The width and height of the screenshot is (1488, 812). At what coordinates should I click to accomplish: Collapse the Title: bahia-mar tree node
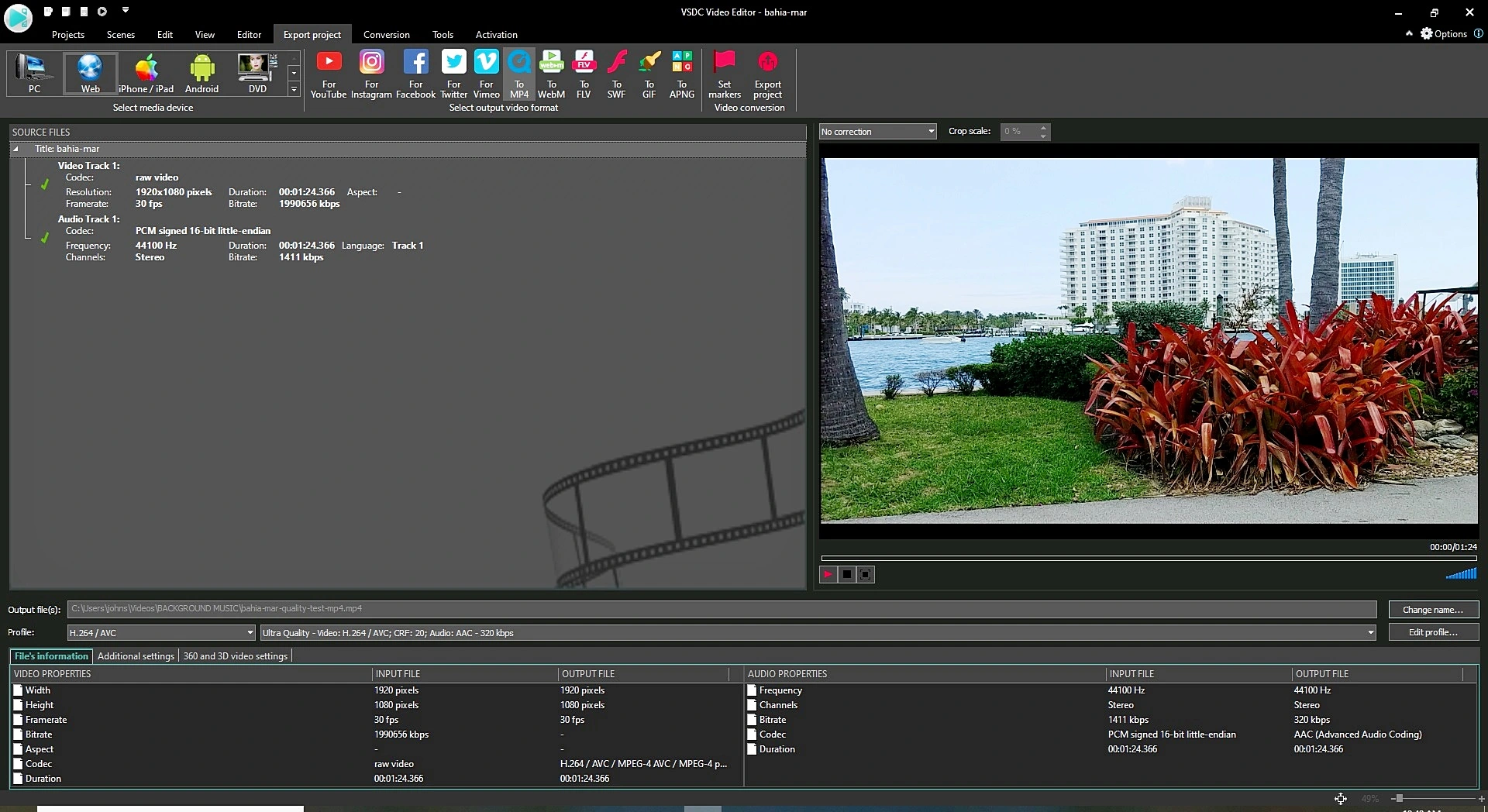pyautogui.click(x=15, y=149)
